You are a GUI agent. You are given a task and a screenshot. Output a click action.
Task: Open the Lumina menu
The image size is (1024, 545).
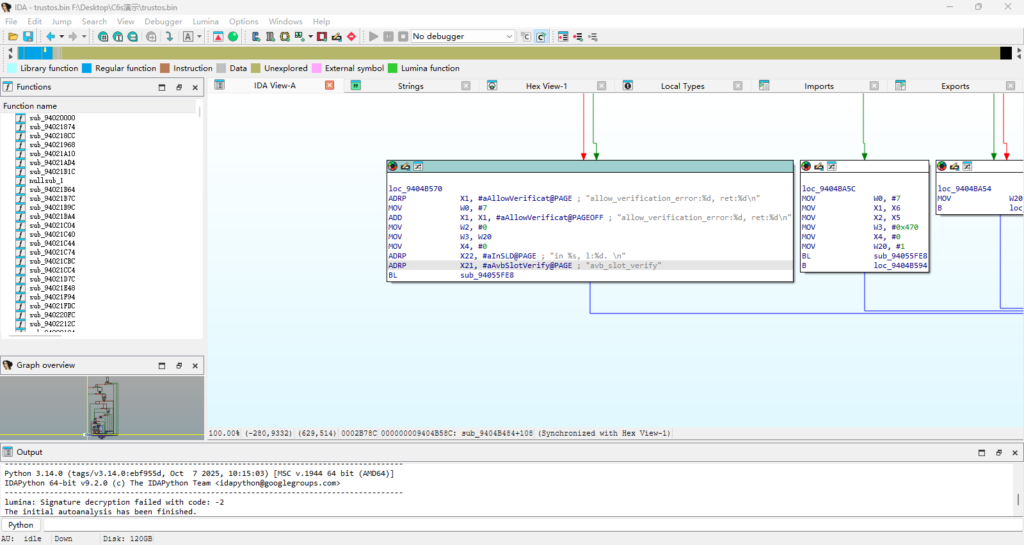pos(205,21)
